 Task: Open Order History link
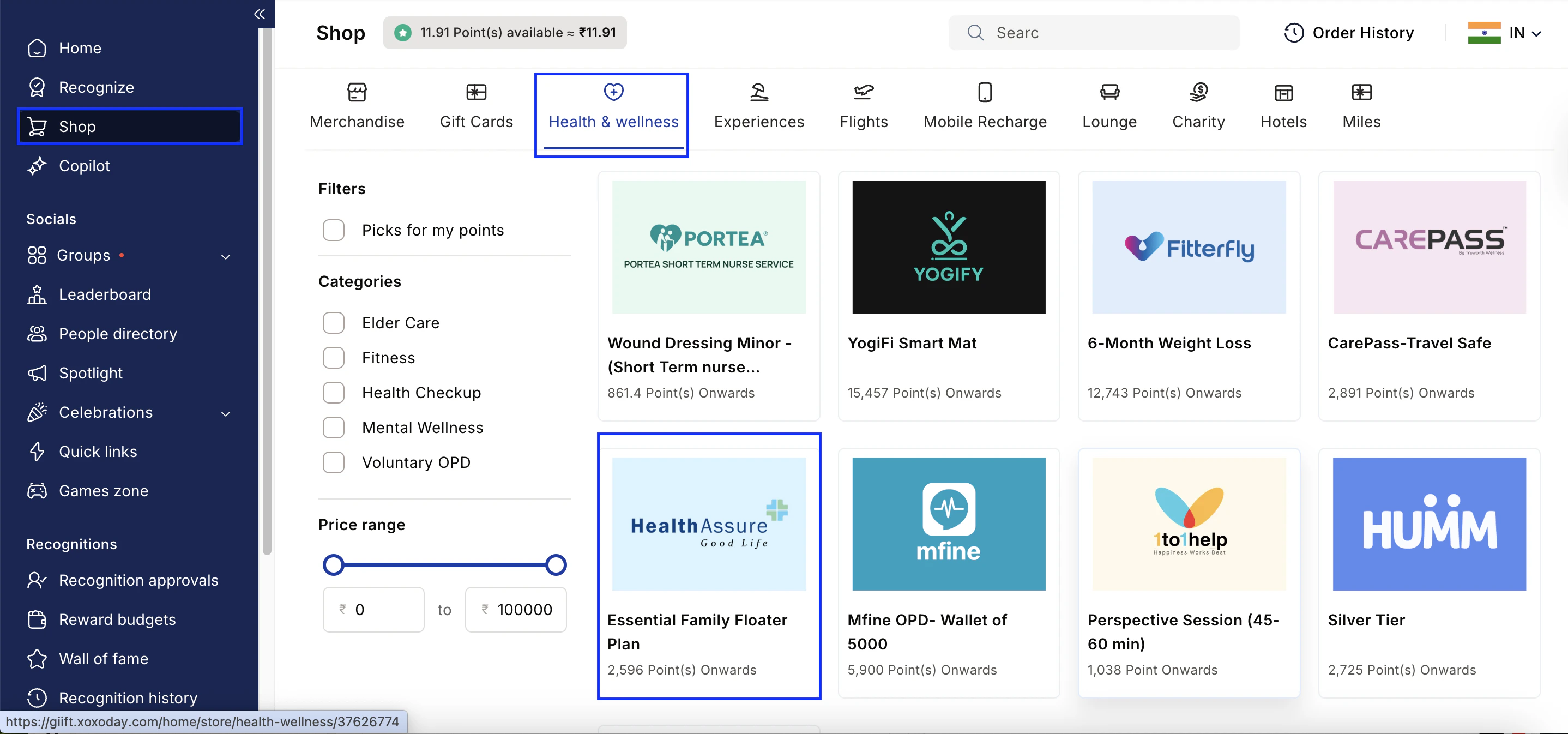(1349, 33)
